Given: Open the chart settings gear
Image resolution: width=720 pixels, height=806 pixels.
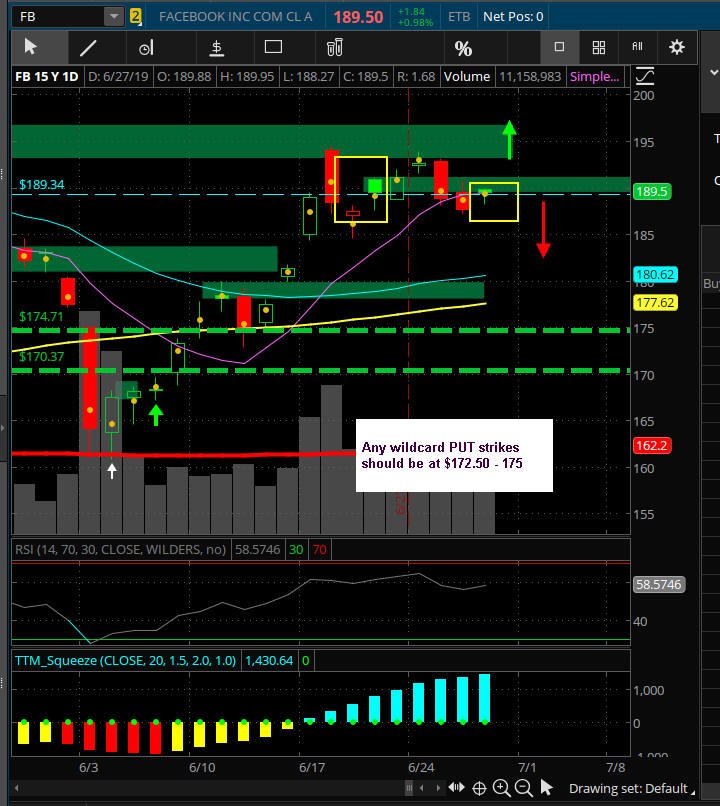Looking at the screenshot, I should [x=677, y=47].
